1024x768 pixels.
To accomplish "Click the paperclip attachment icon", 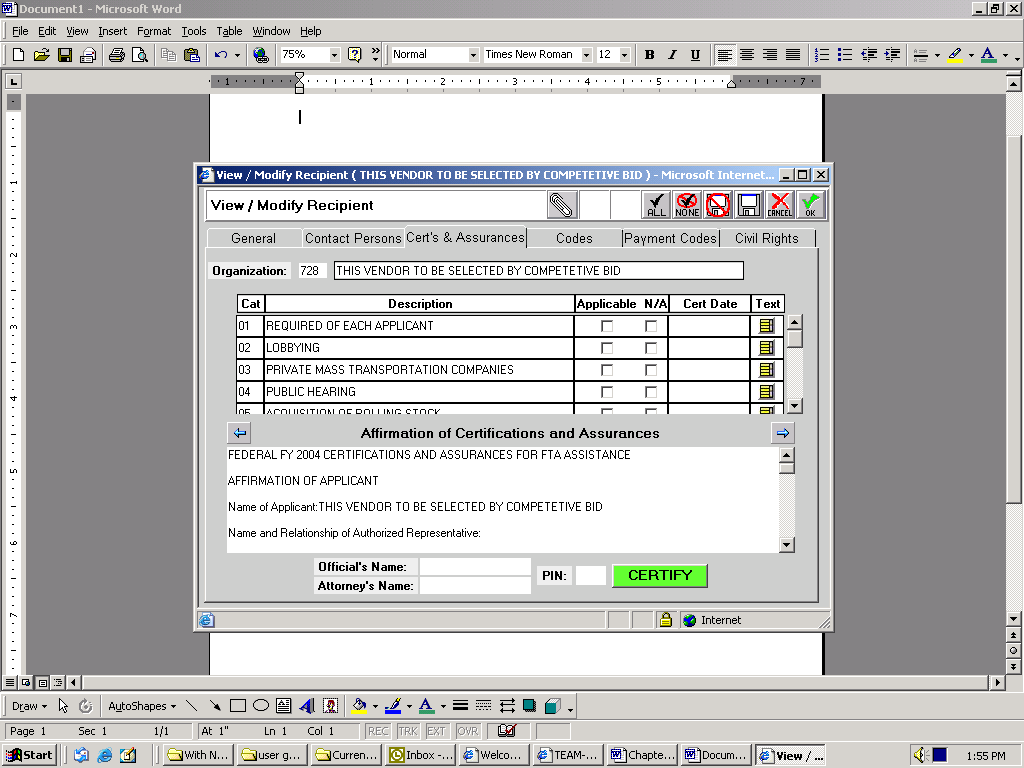I will pyautogui.click(x=562, y=205).
